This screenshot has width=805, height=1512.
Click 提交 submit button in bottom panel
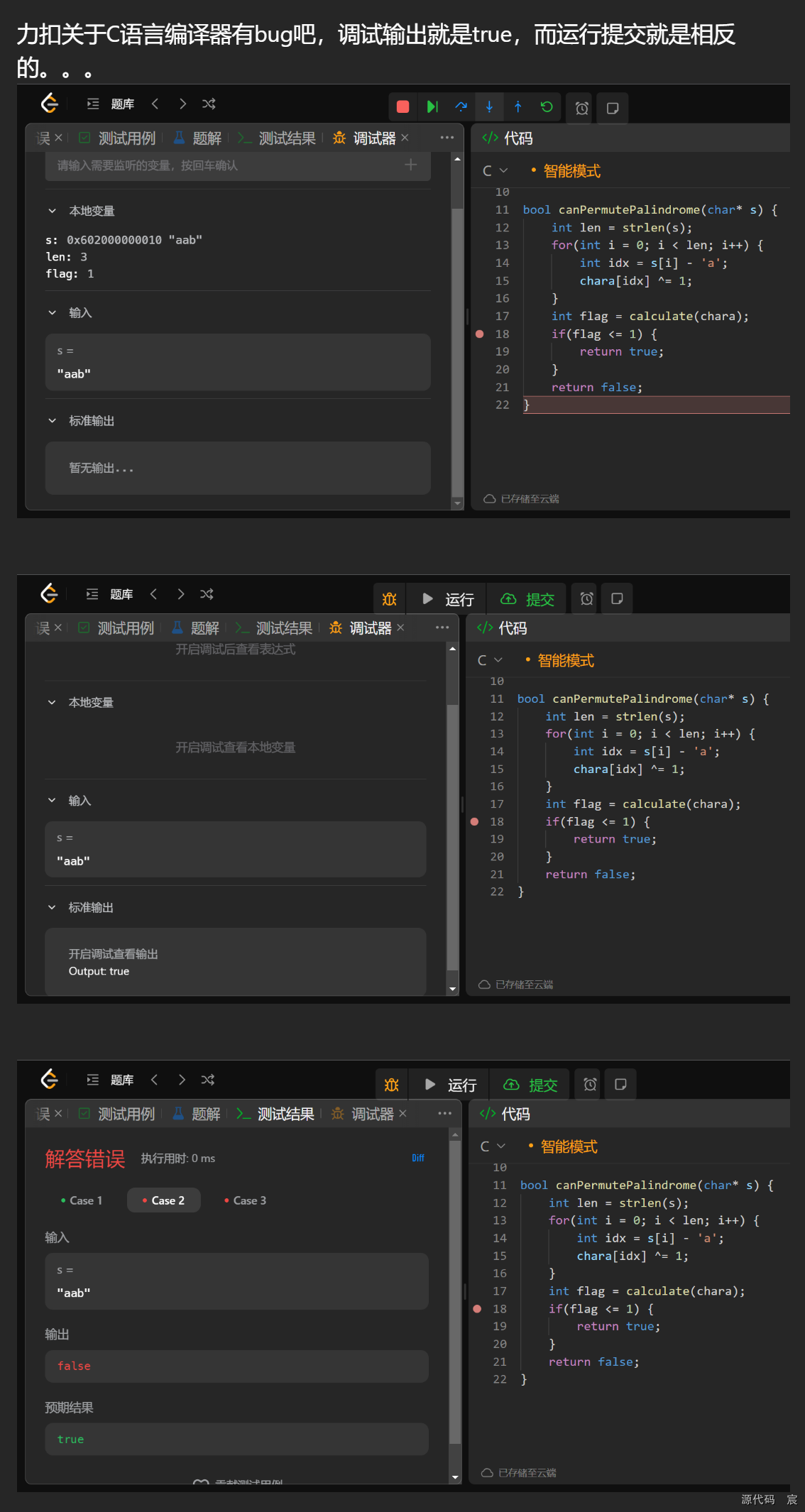[x=530, y=1085]
